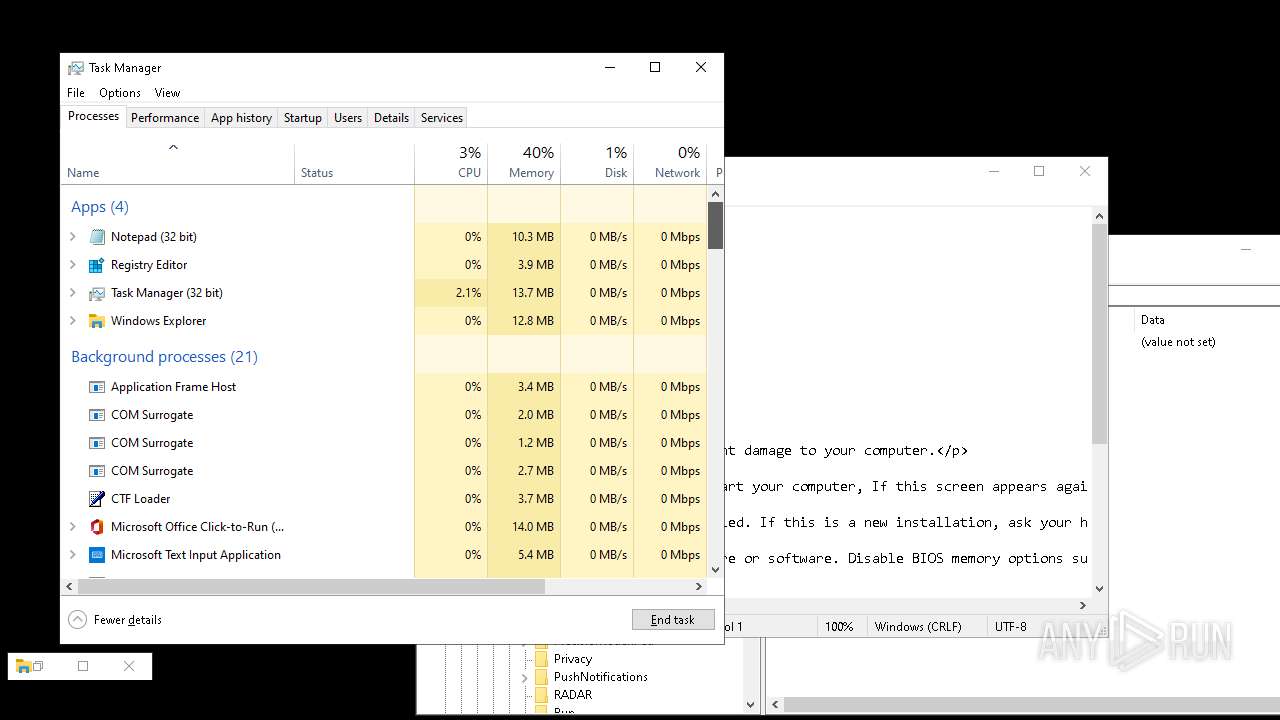
Task: Click UTF-8 encoding in Notepad status bar
Action: pyautogui.click(x=1011, y=627)
